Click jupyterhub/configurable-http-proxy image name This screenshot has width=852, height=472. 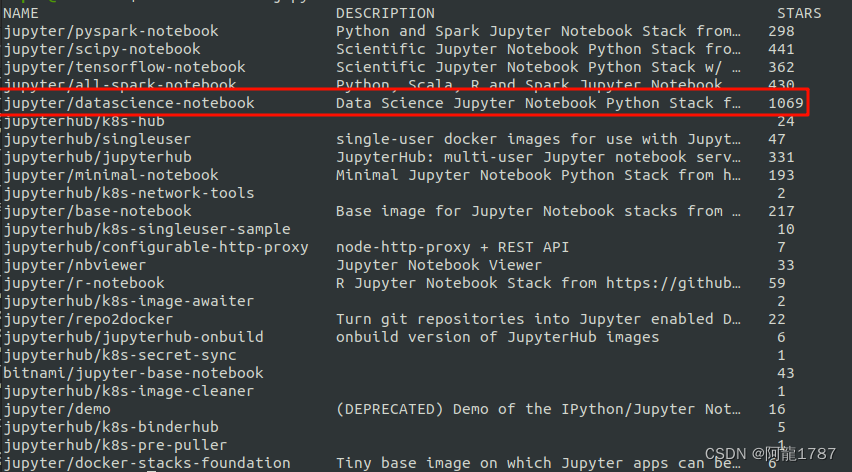tap(156, 247)
